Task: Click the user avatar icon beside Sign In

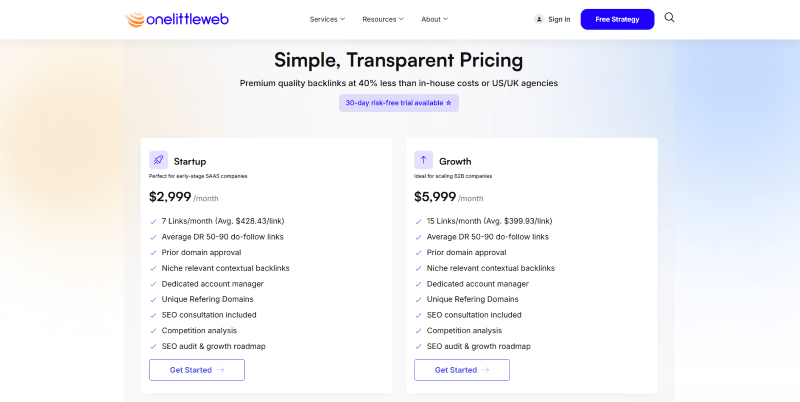Action: pyautogui.click(x=539, y=19)
